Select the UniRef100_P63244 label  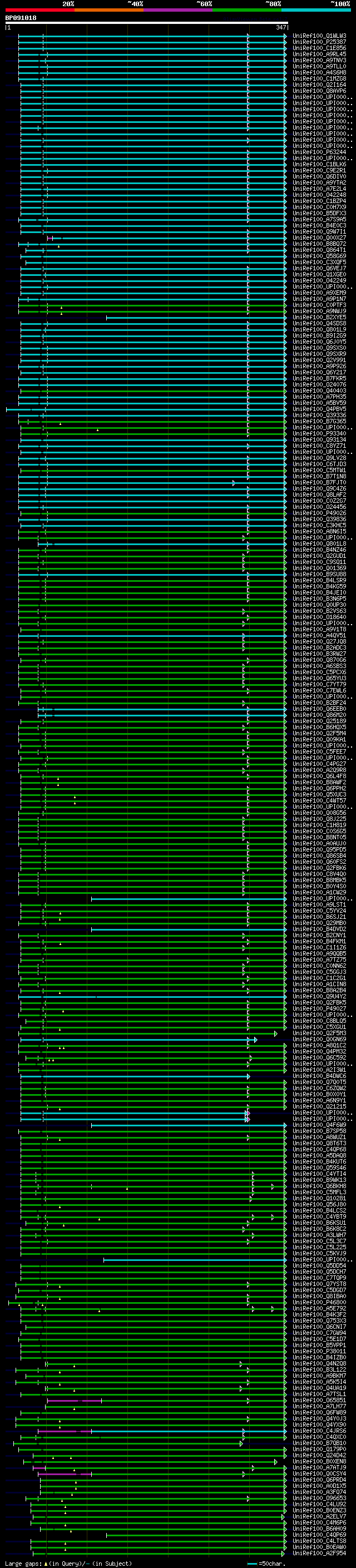319,152
